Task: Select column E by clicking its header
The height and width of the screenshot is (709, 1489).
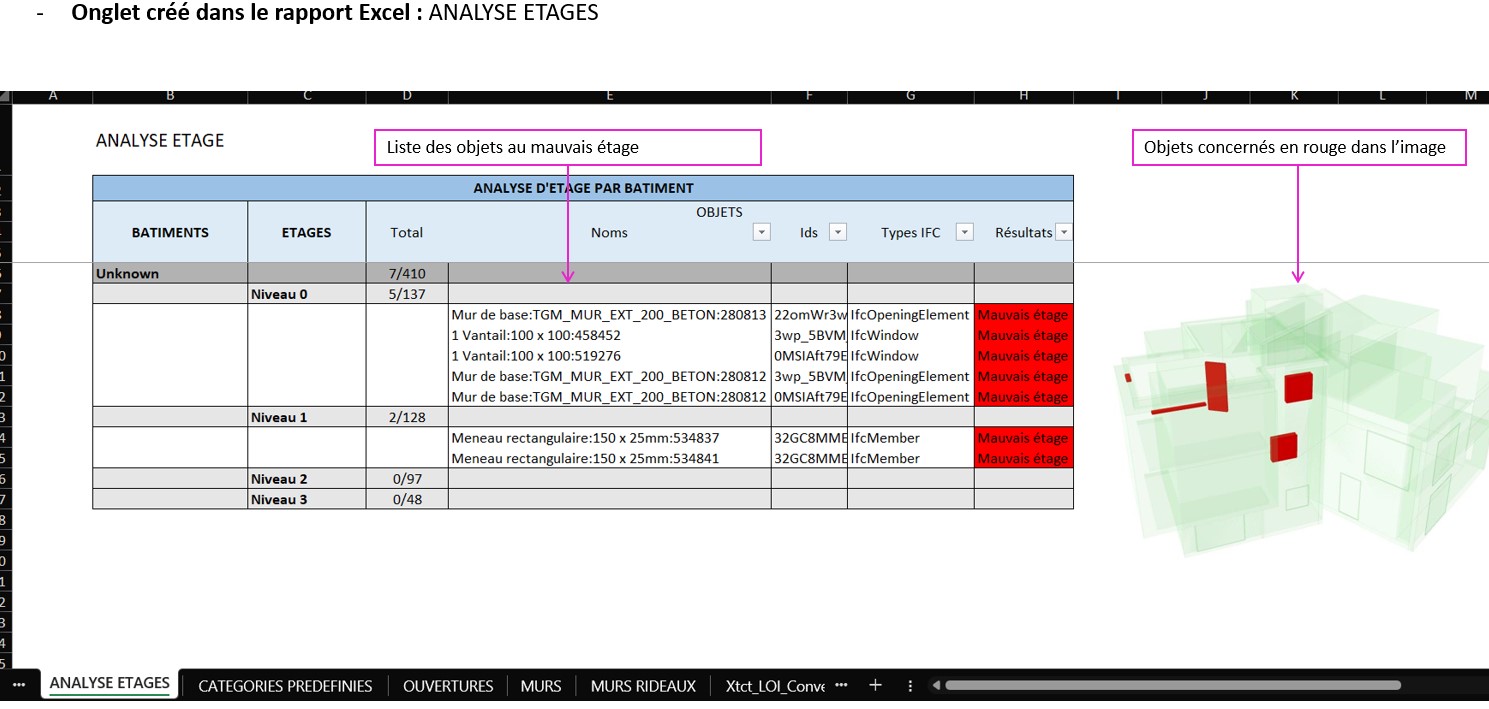Action: (609, 96)
